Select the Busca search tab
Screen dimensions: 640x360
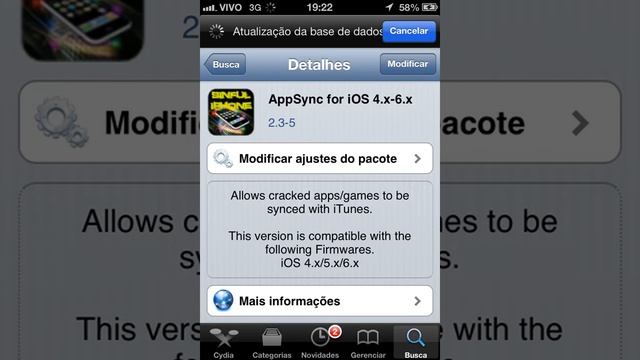click(x=416, y=343)
